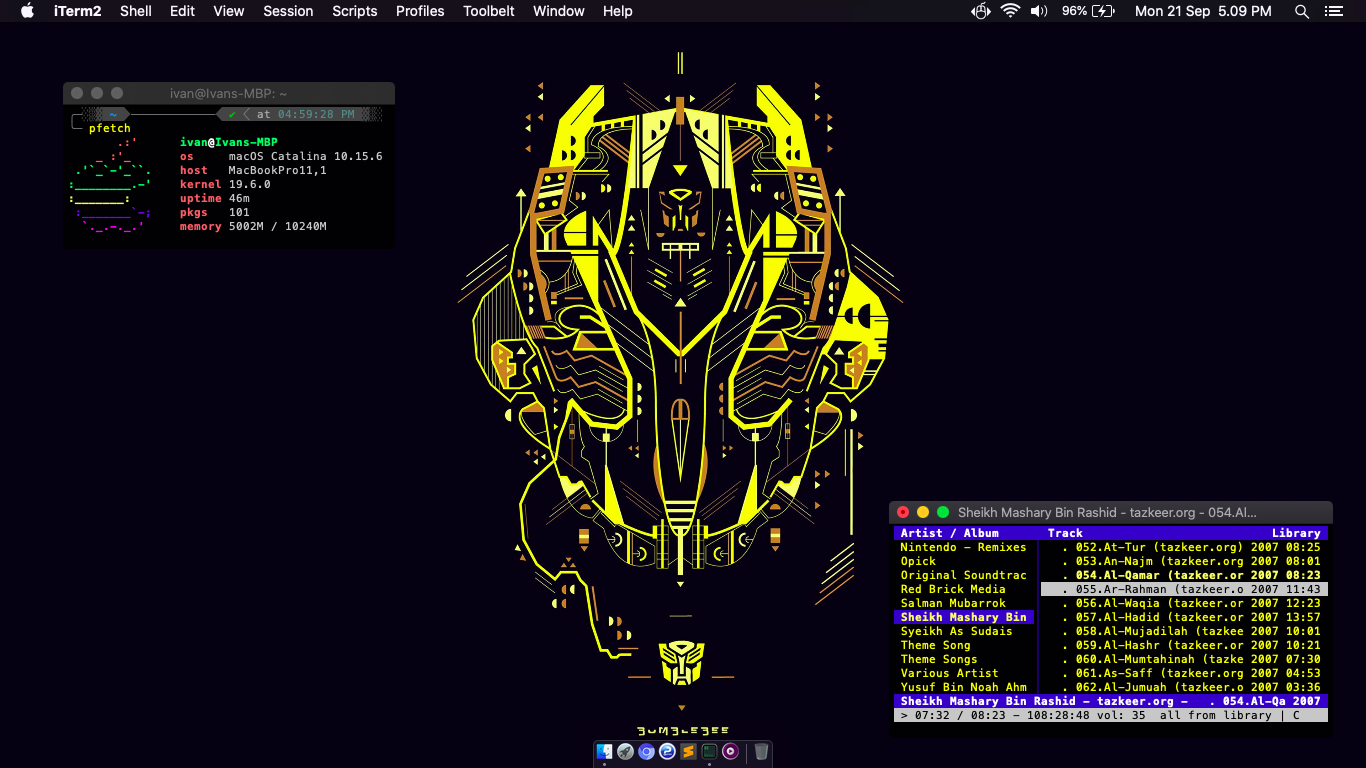
Task: Open the volume control in menu bar
Action: click(x=1039, y=11)
